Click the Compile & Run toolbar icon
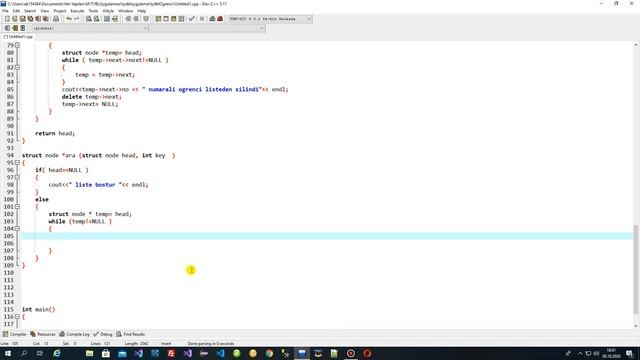 [x=173, y=19]
